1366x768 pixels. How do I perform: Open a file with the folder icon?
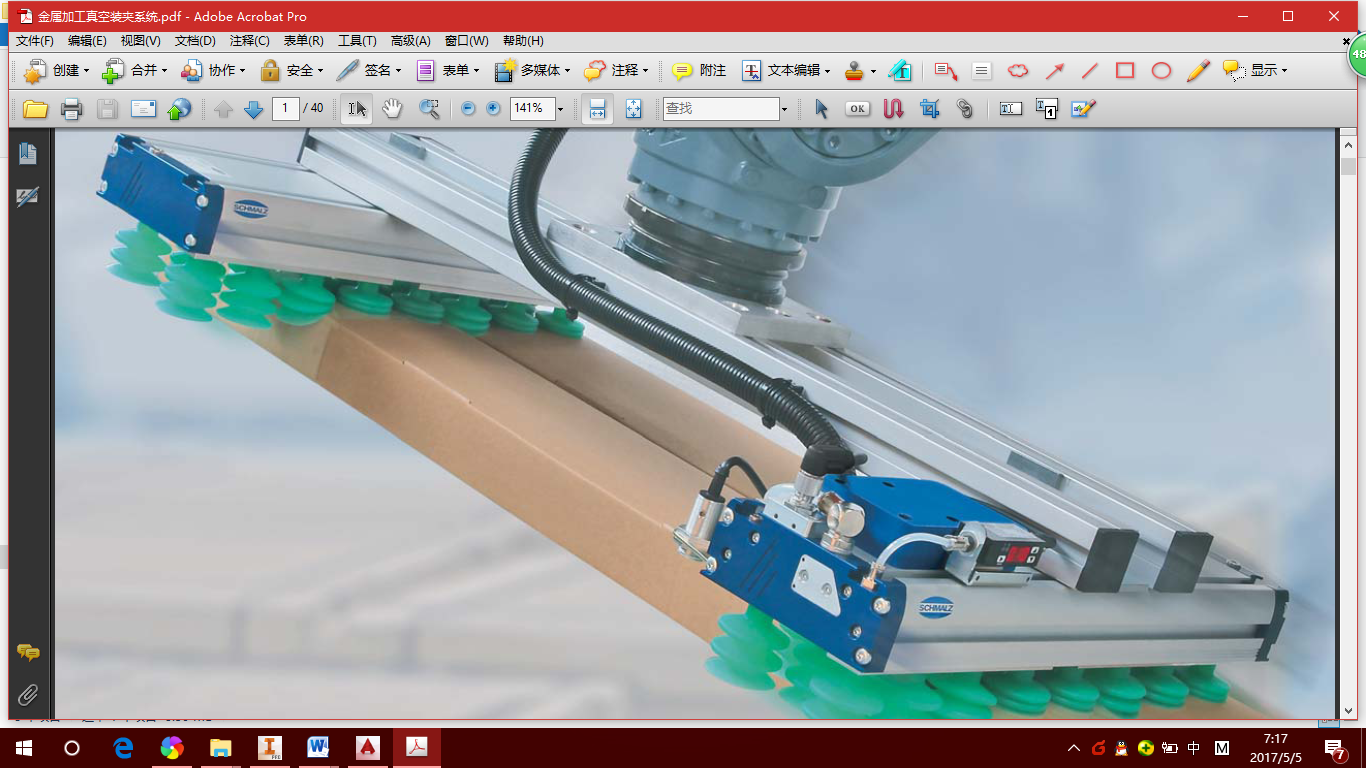pos(36,109)
